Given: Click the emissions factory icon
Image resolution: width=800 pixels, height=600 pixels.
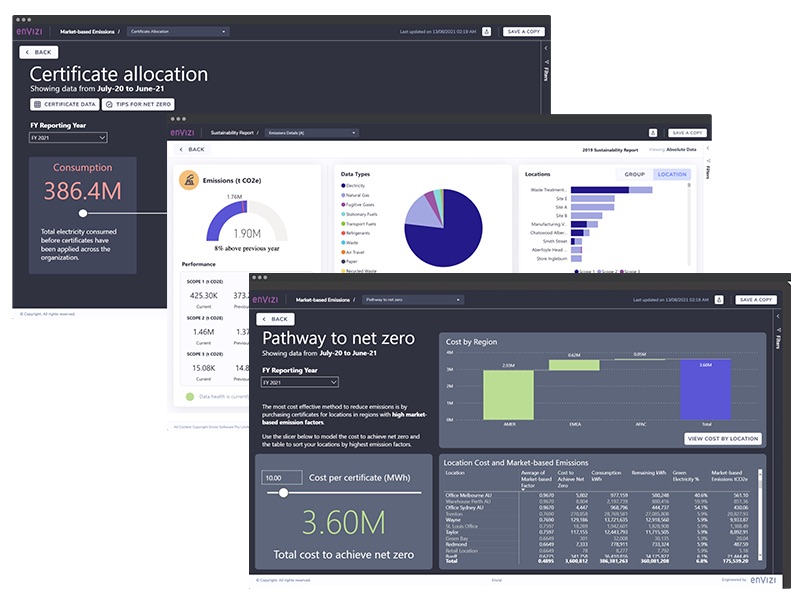Looking at the screenshot, I should [x=189, y=180].
